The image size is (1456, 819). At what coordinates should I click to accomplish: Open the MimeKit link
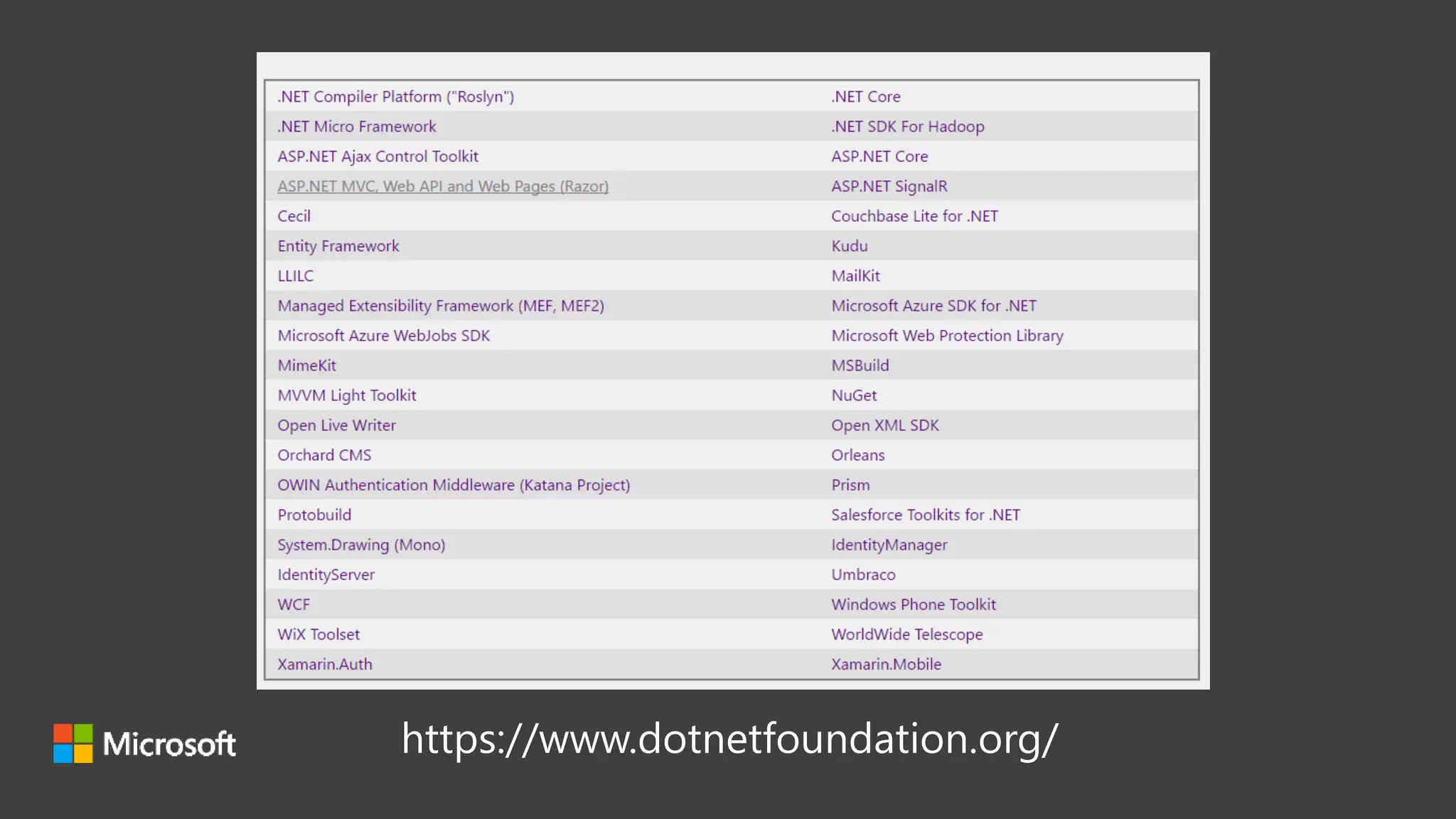point(306,365)
